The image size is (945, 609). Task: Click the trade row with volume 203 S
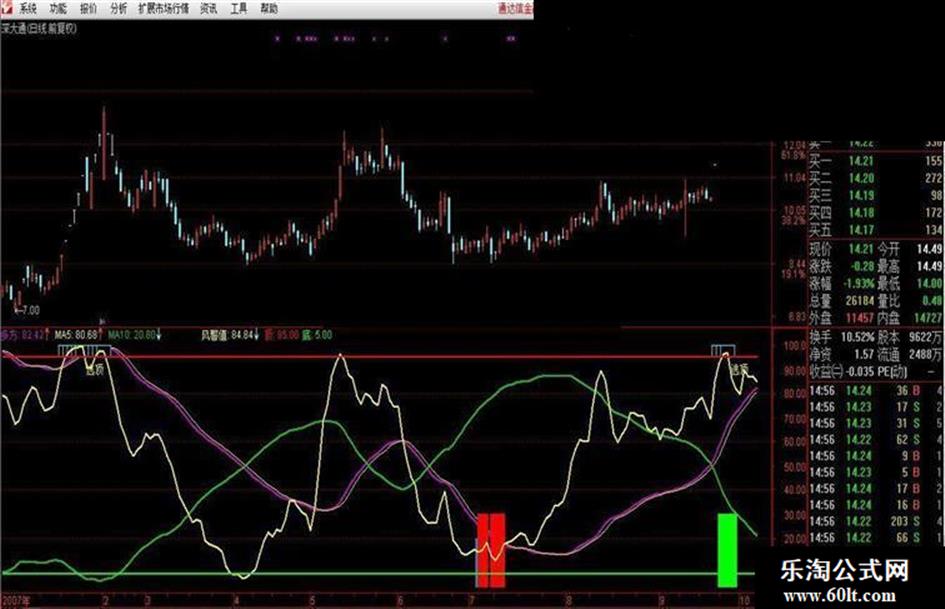[x=876, y=521]
